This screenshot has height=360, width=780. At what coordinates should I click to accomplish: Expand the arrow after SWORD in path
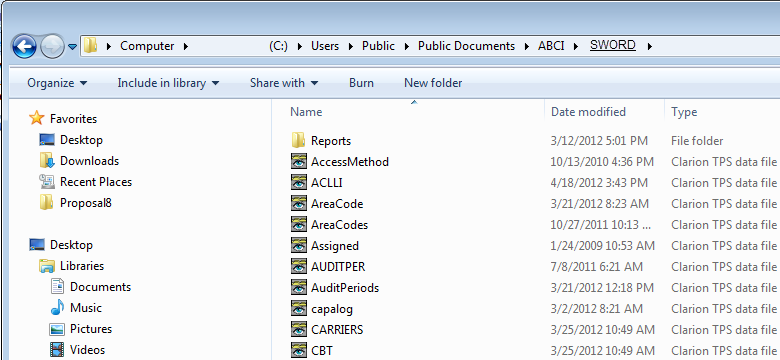(649, 46)
